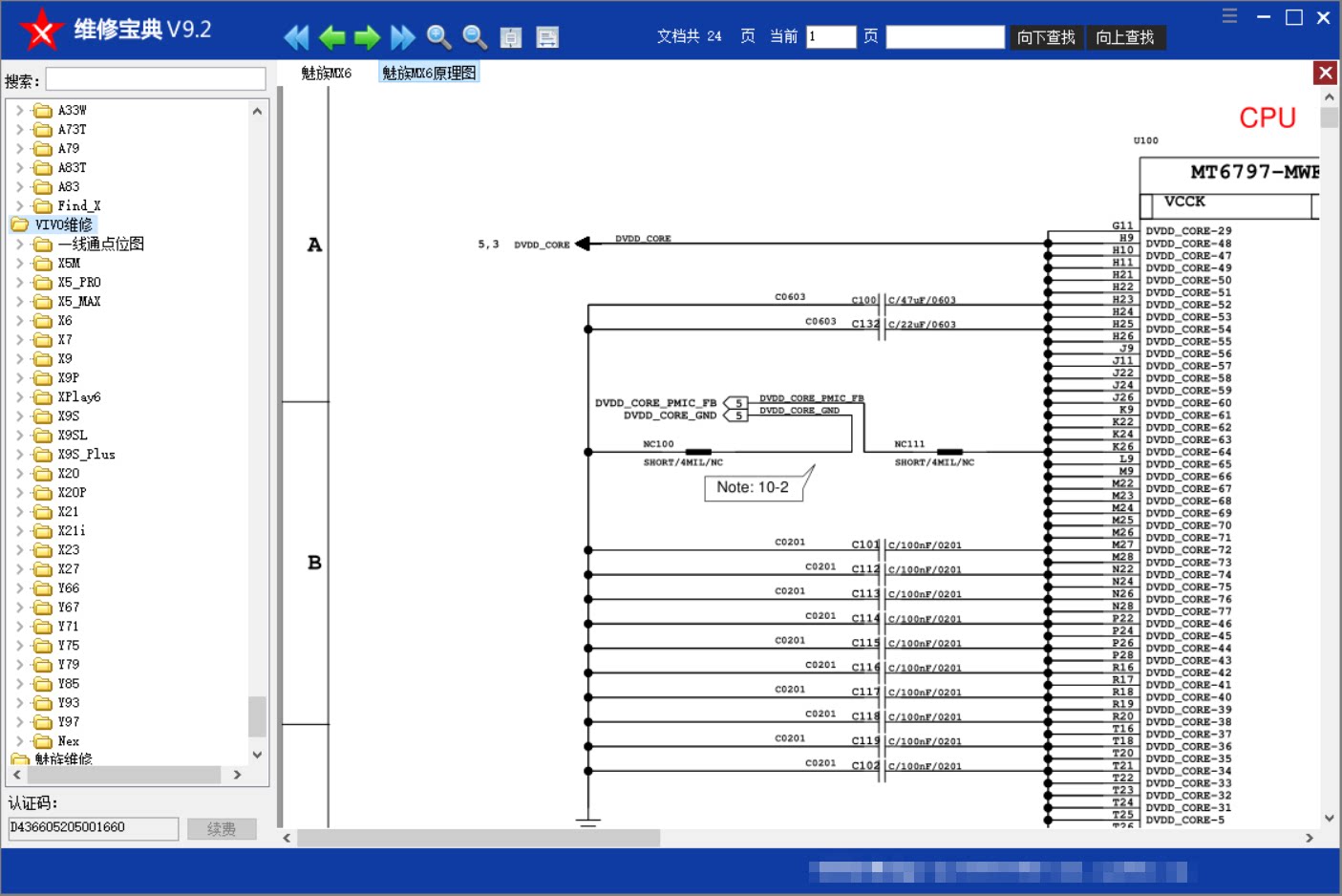This screenshot has width=1342, height=896.
Task: Select the A83T tree item
Action: pyautogui.click(x=73, y=168)
